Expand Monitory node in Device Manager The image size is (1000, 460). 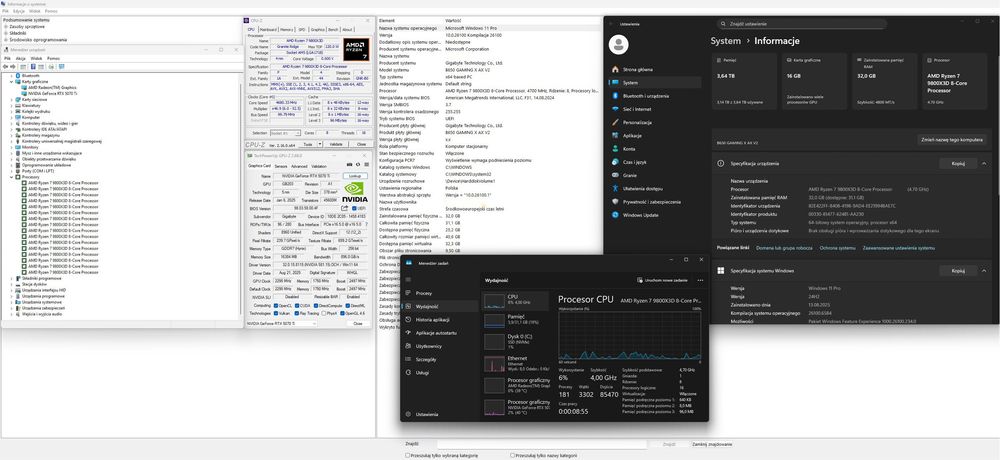(x=11, y=147)
